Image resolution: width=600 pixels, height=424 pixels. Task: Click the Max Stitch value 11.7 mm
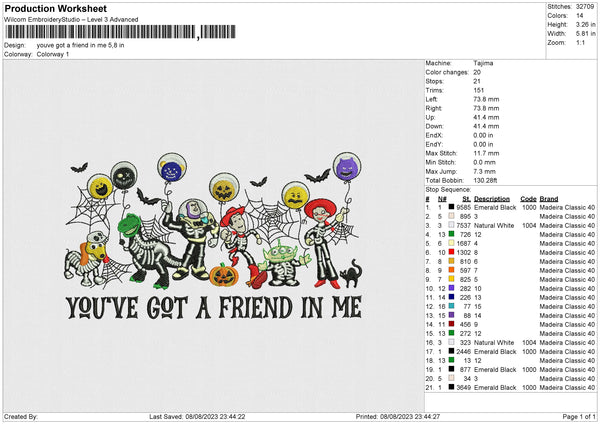[x=486, y=153]
